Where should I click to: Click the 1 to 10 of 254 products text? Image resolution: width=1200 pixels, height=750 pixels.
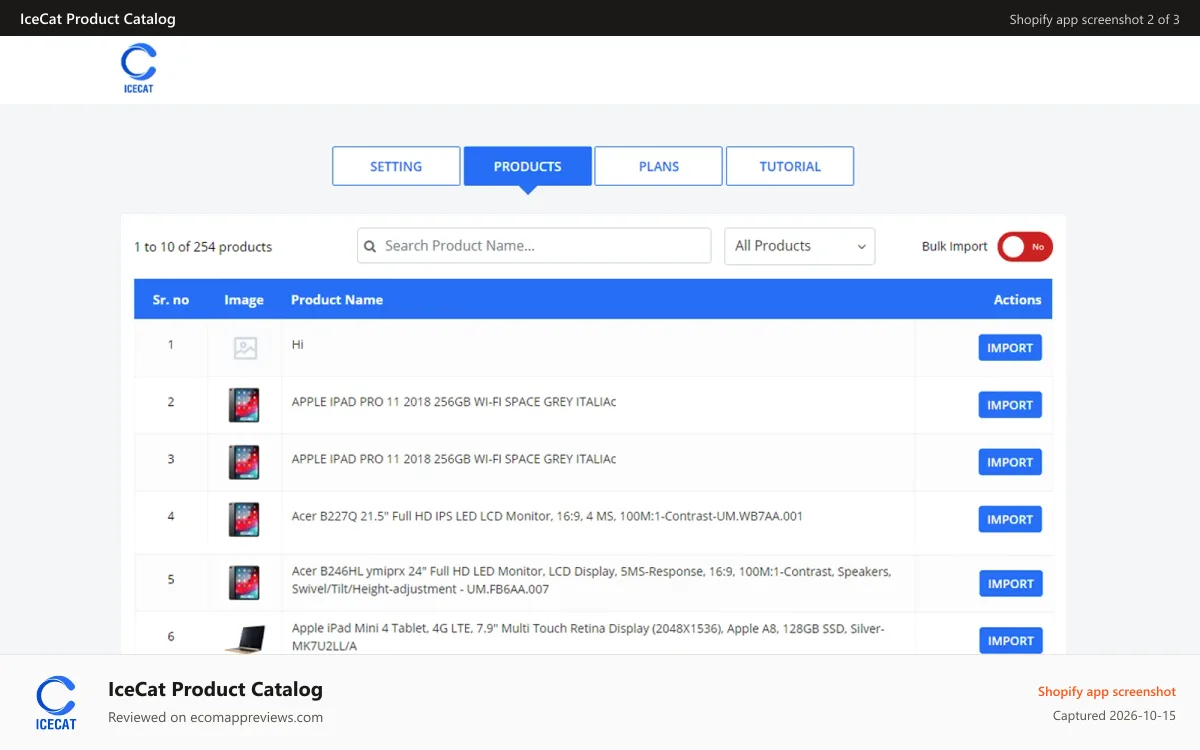click(203, 247)
